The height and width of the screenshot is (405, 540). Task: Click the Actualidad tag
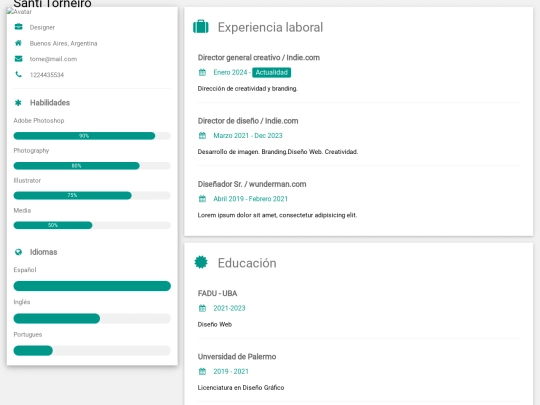(x=271, y=72)
